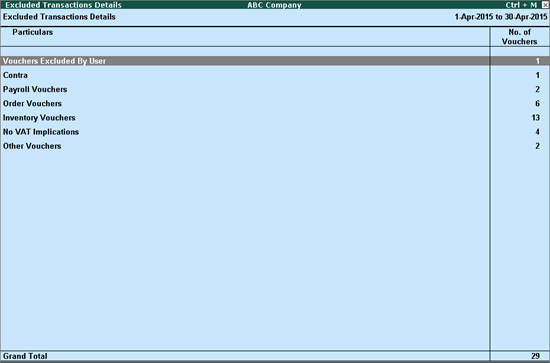550x363 pixels.
Task: Select the Order Vouchers row
Action: 275,103
